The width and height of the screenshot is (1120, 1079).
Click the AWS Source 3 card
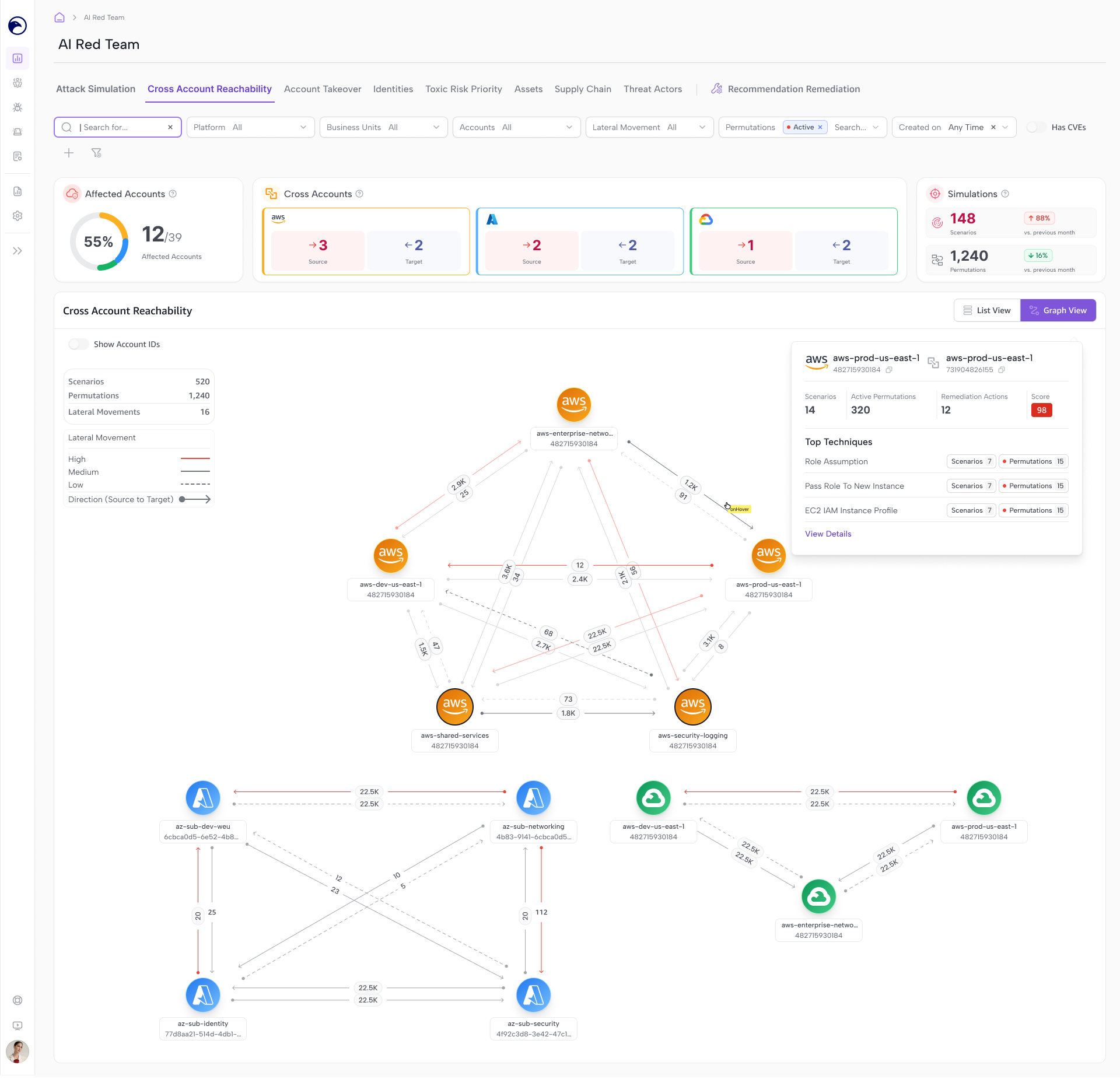coord(318,251)
